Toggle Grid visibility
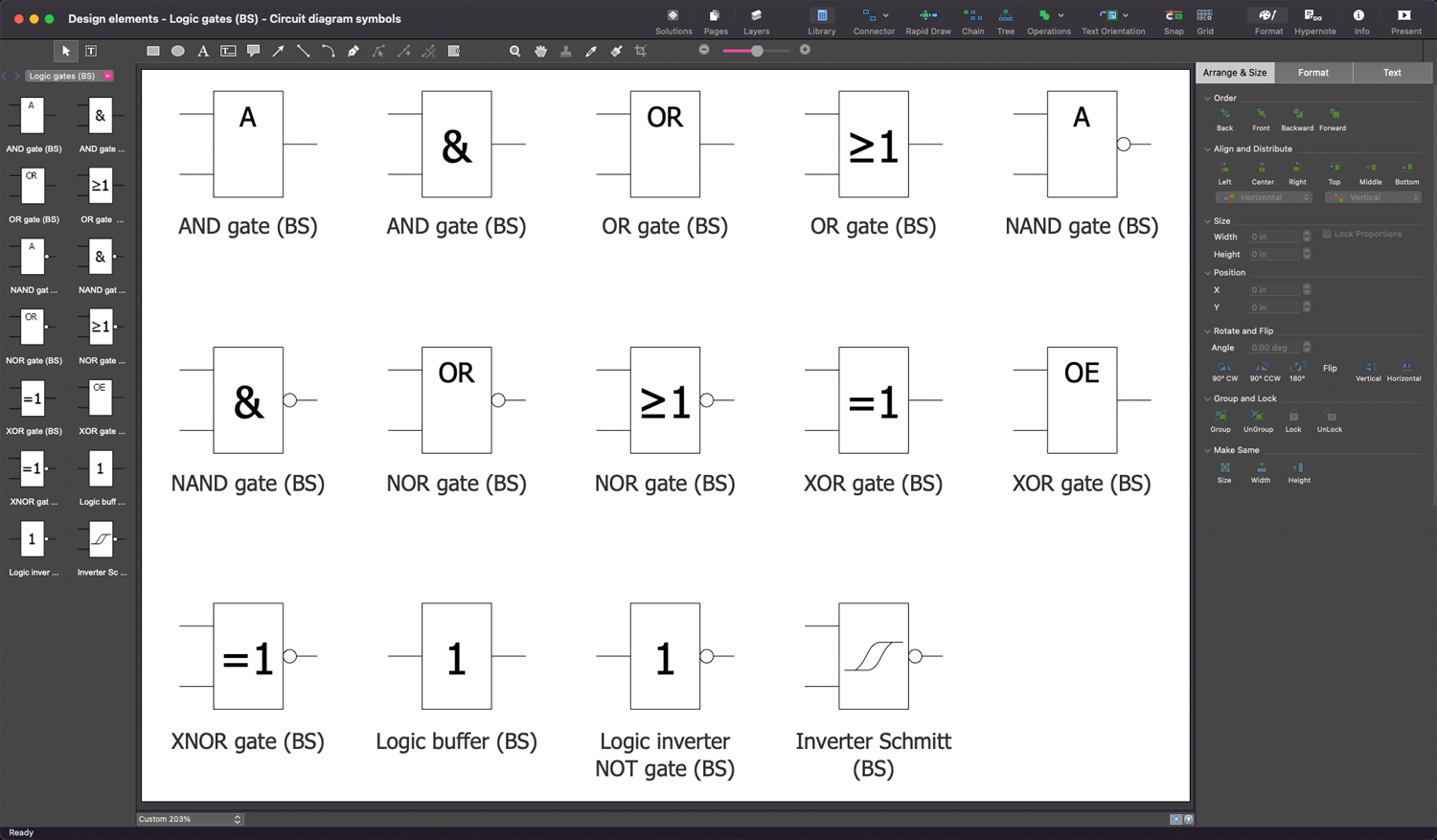 pyautogui.click(x=1204, y=21)
